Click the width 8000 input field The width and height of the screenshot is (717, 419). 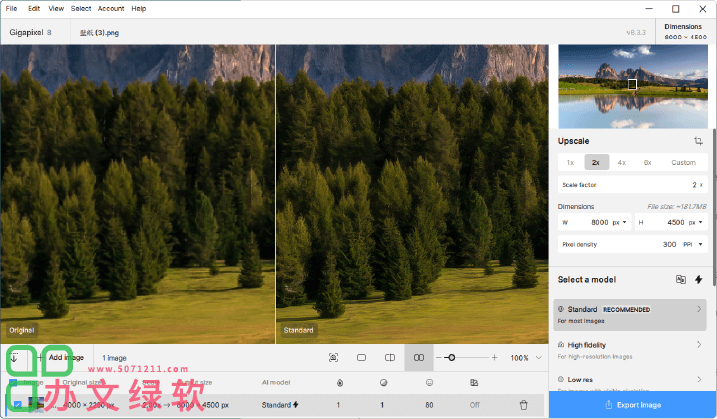594,222
